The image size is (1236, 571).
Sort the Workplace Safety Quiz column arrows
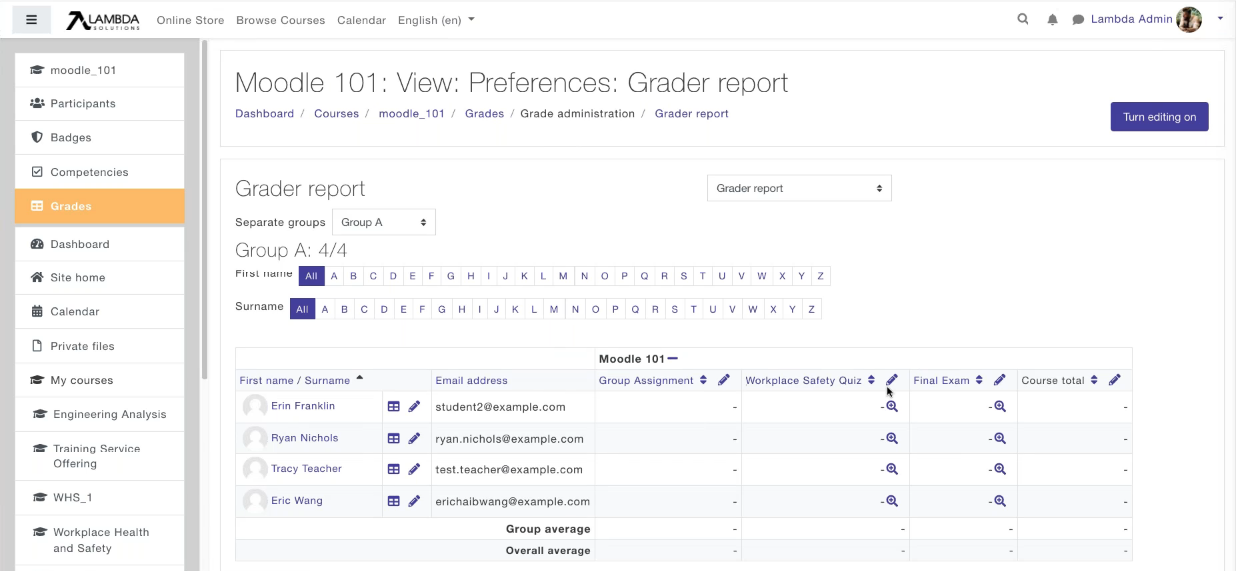871,380
